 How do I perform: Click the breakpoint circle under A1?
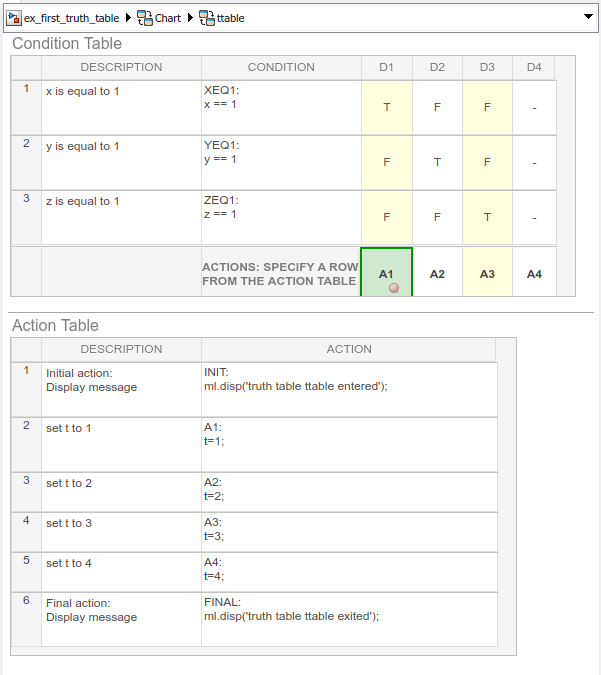393,288
